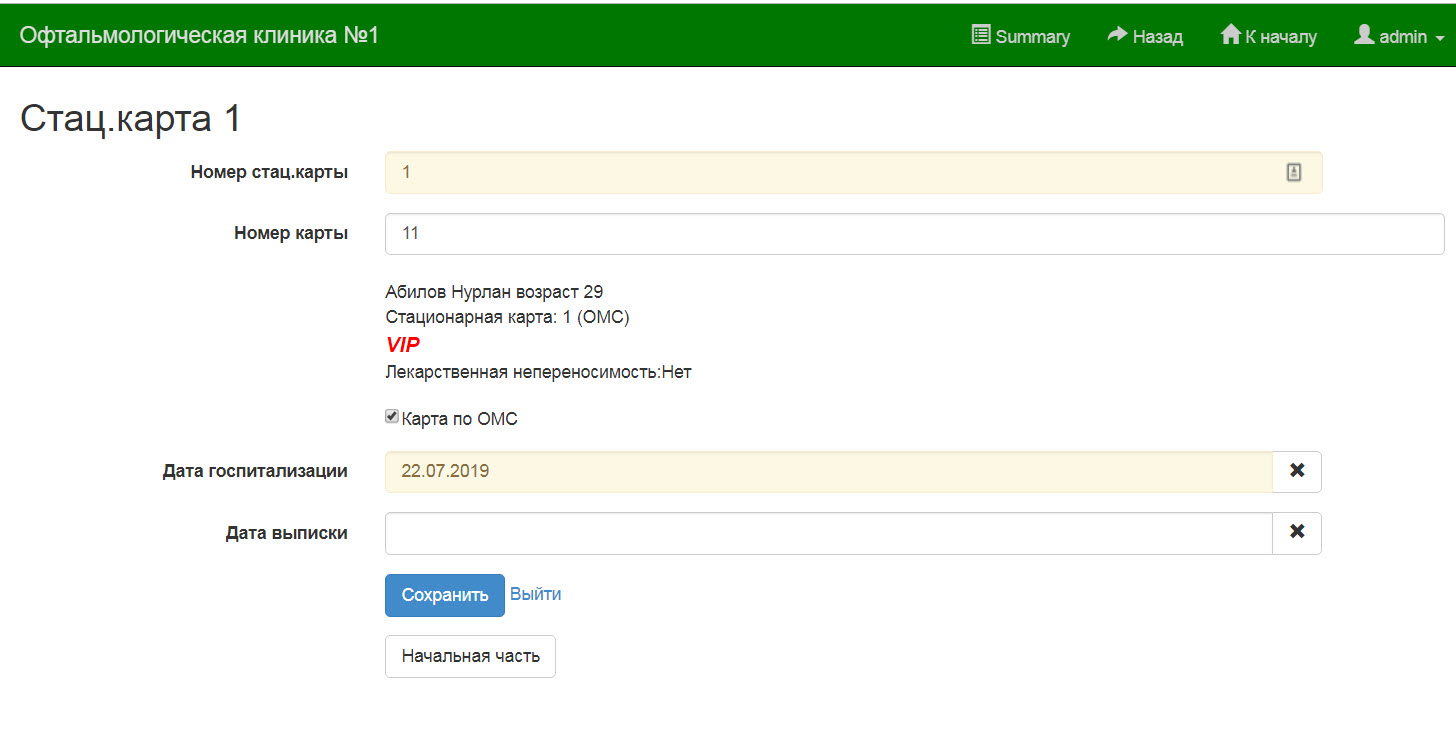Expand the admin dropdown caret
1456x755 pixels.
click(1440, 38)
